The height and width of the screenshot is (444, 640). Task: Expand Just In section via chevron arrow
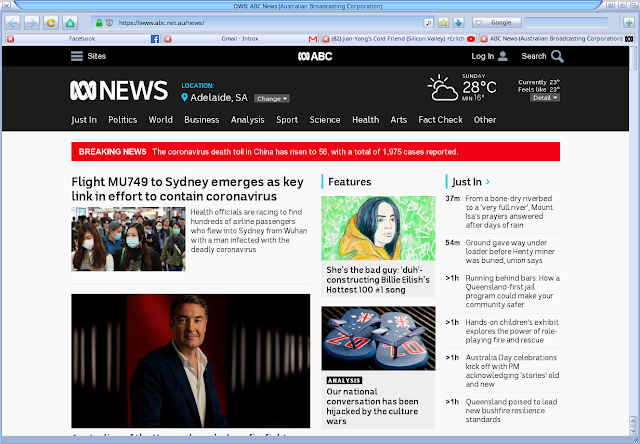[488, 182]
